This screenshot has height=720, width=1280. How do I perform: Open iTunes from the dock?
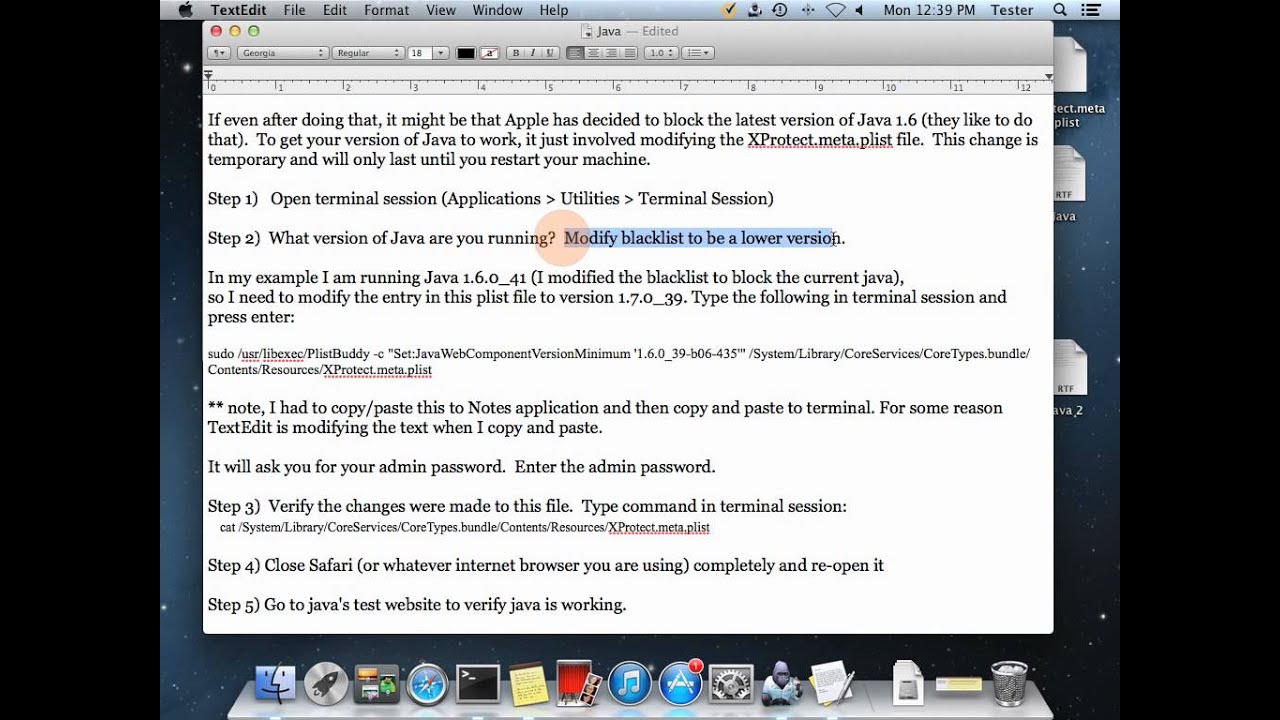(x=630, y=684)
